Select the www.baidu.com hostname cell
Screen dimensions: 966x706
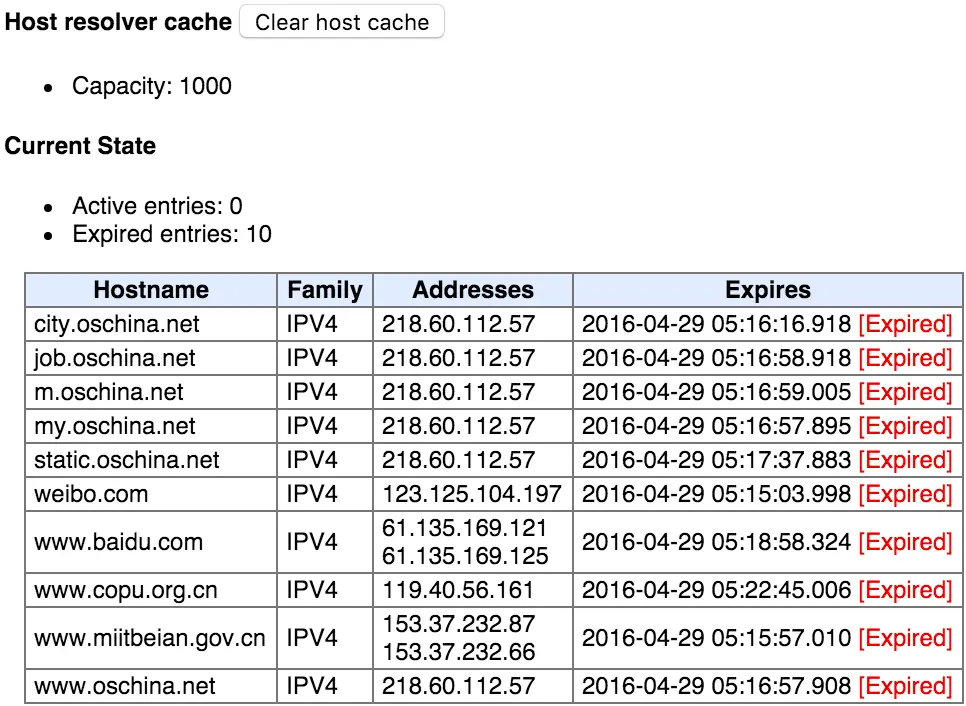118,542
